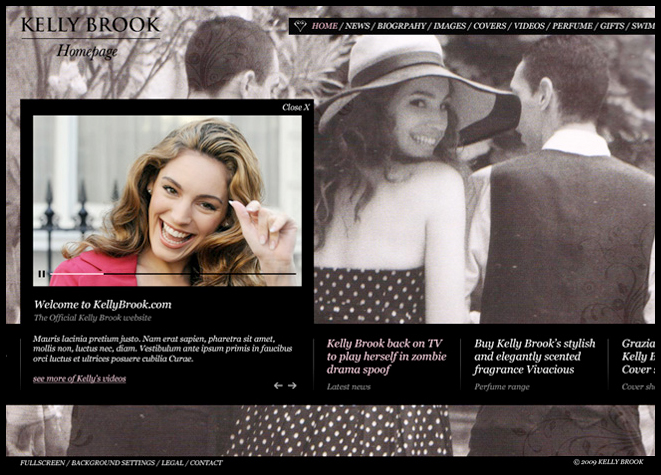This screenshot has width=661, height=475.
Task: Follow the 'see more of Kelly's videos' link
Action: click(80, 378)
